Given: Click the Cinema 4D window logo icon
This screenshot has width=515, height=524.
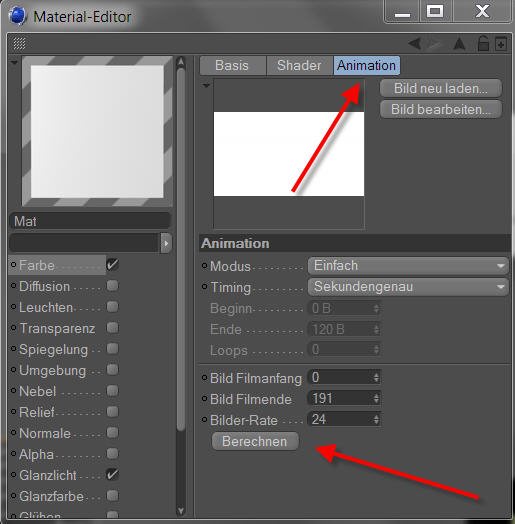Looking at the screenshot, I should (x=17, y=16).
